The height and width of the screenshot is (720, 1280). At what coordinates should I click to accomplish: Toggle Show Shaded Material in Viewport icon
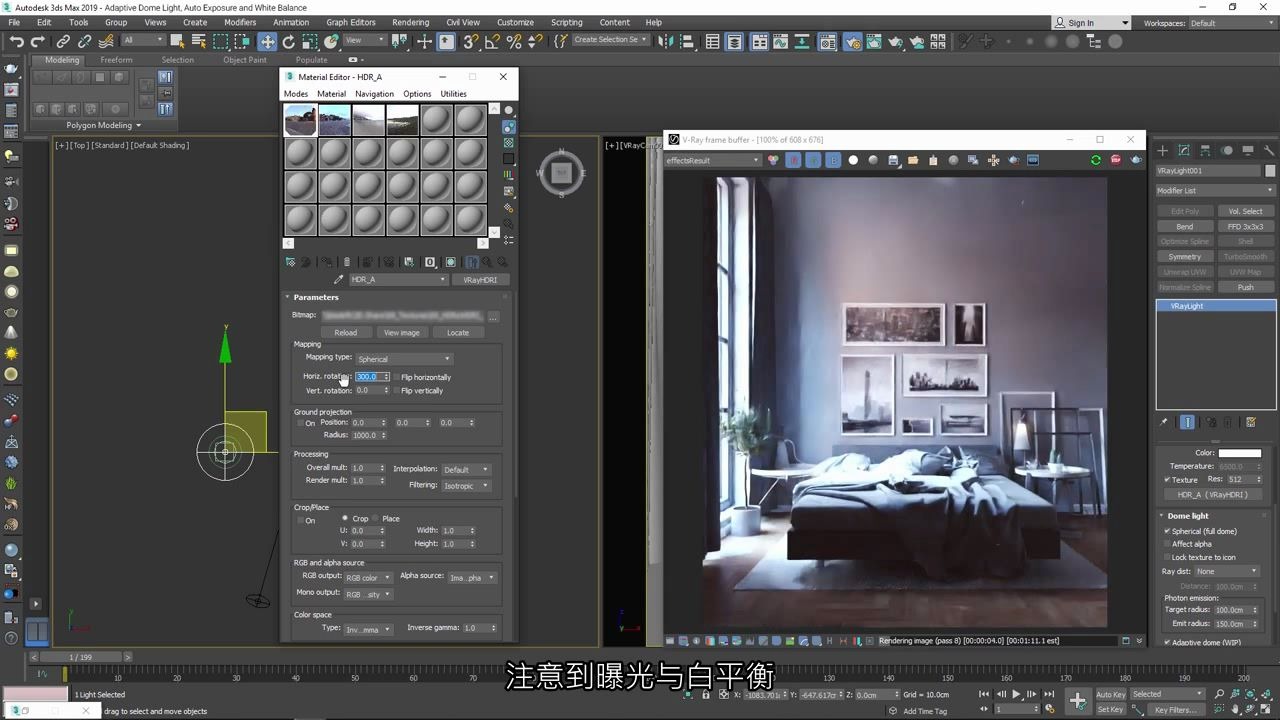451,262
